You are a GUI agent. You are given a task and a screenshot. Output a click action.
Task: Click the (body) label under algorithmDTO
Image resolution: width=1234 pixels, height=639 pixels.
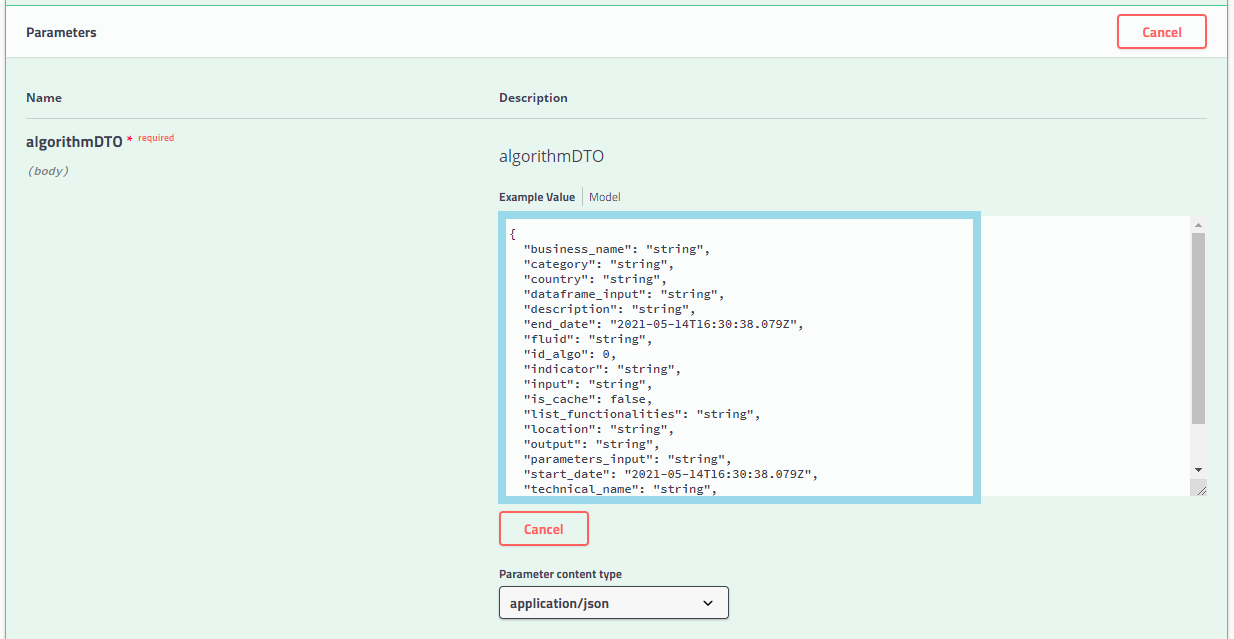tap(48, 170)
